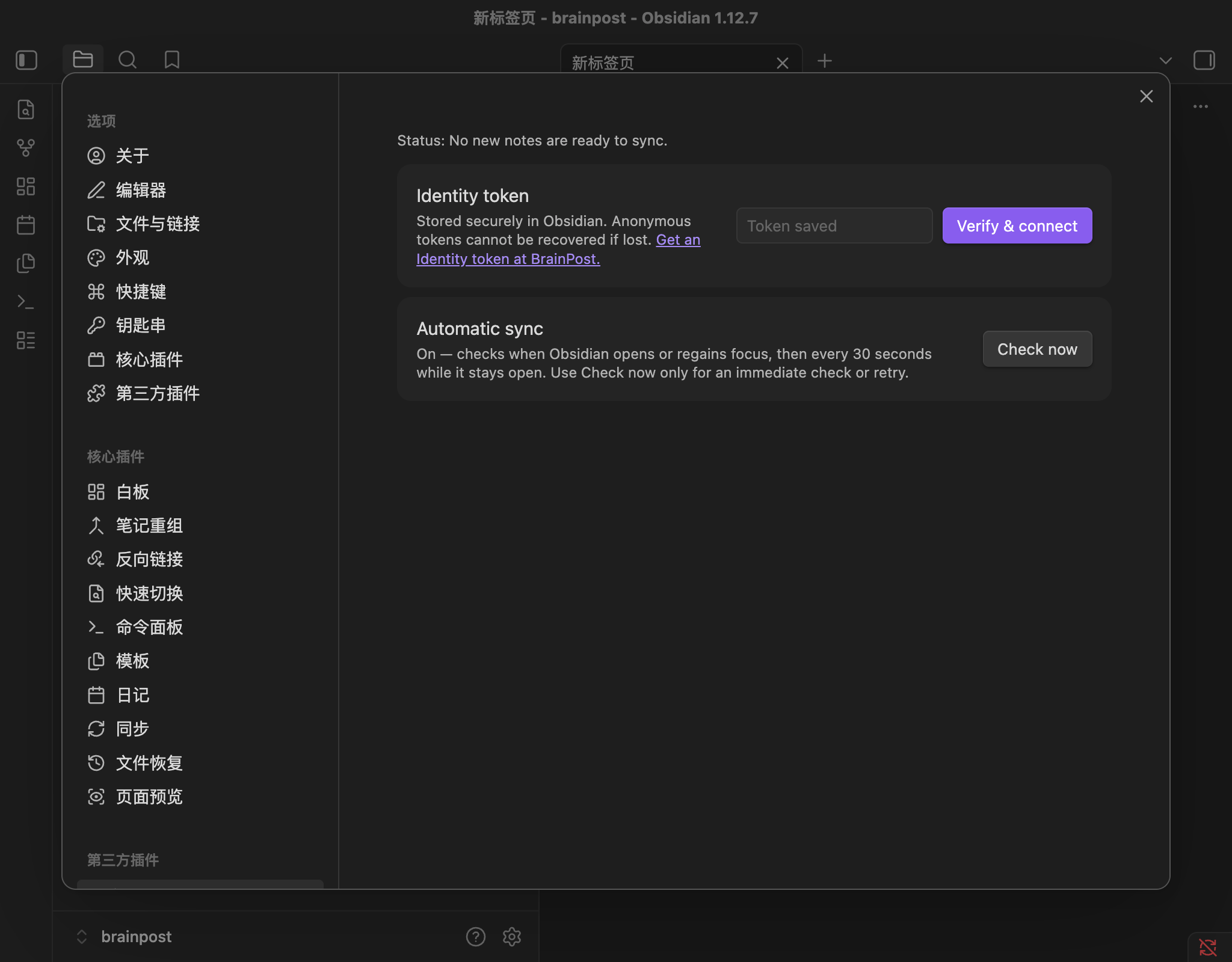Open 页面预览 plugin settings
This screenshot has width=1232, height=962.
(x=200, y=797)
